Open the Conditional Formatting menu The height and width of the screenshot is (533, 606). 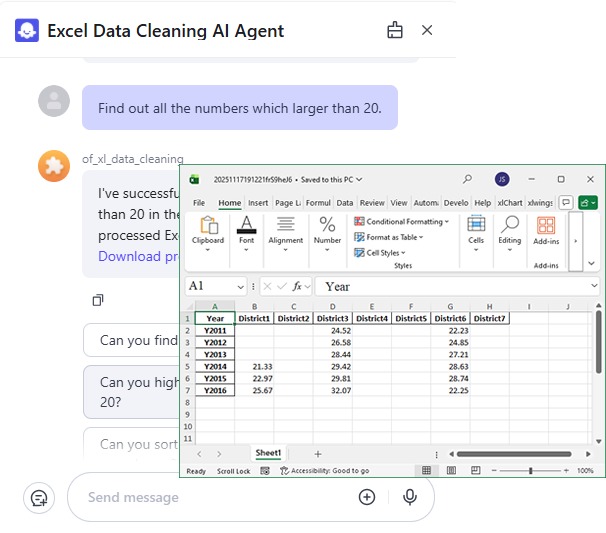click(x=401, y=221)
